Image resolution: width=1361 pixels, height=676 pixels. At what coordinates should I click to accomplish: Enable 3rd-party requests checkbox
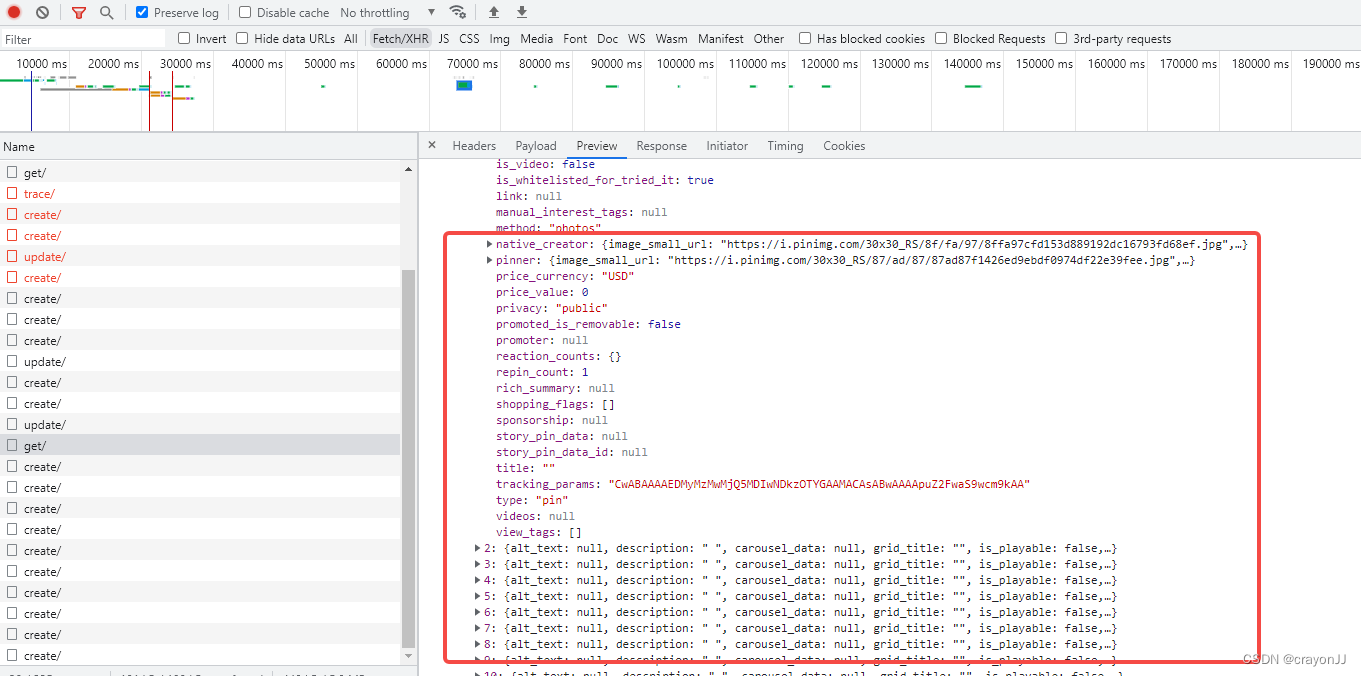tap(1061, 39)
